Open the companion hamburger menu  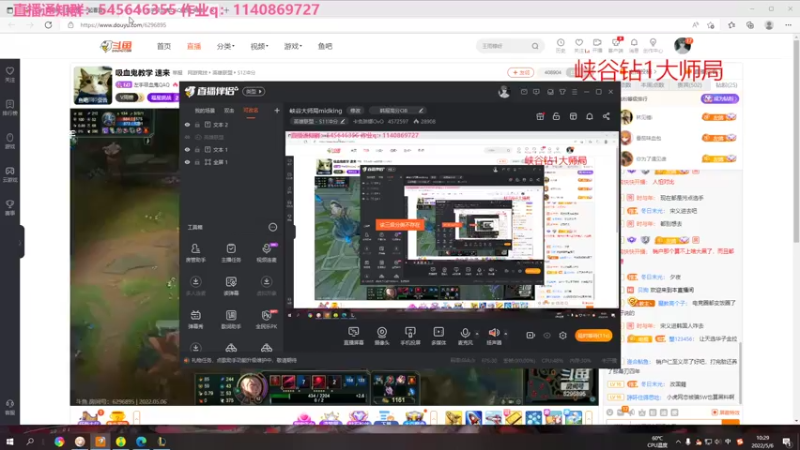tap(574, 92)
